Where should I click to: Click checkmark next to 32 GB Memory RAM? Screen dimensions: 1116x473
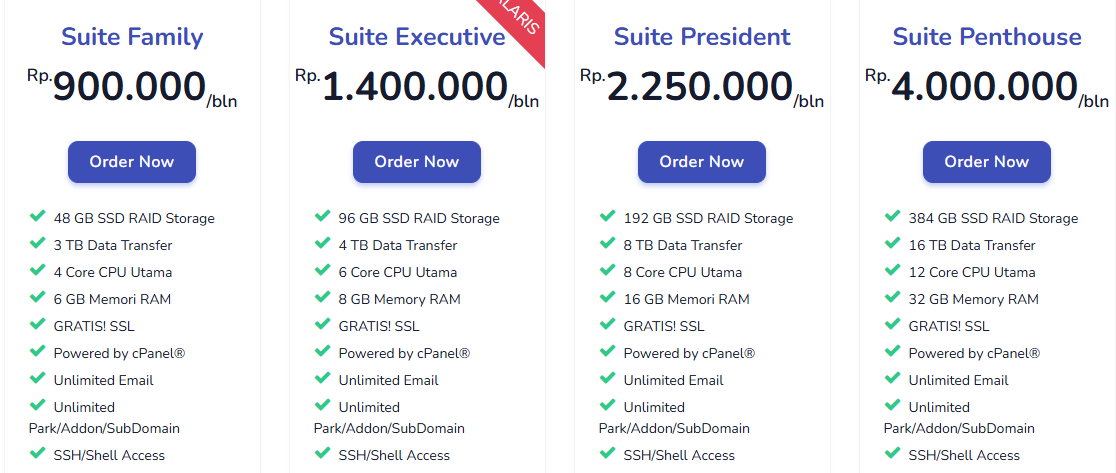[893, 297]
